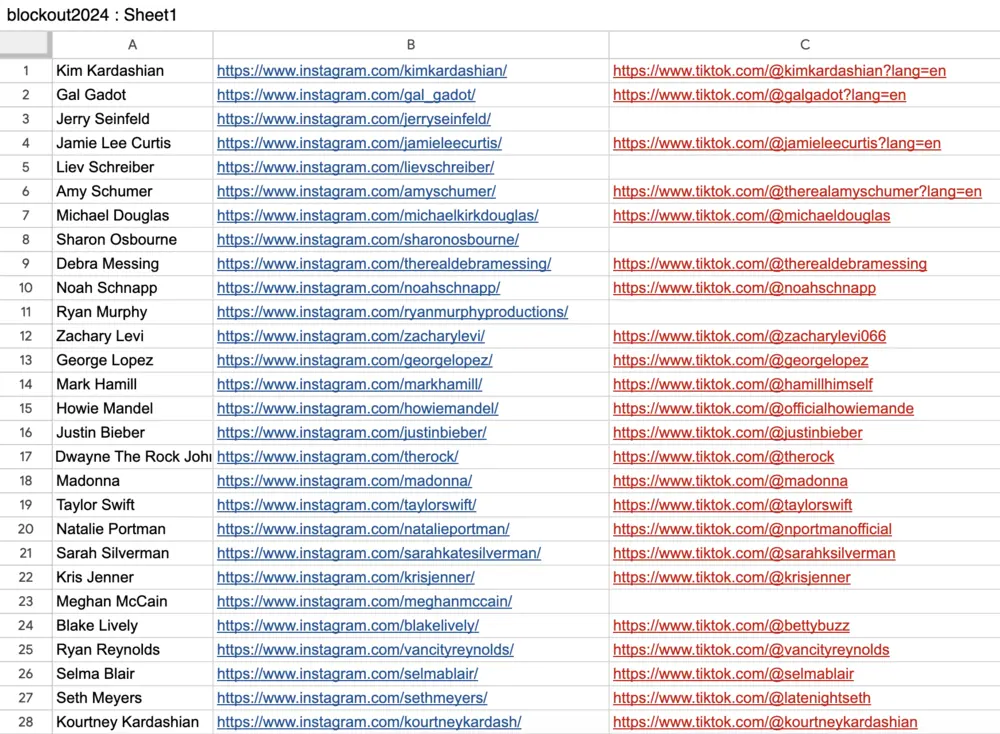
Task: Select empty TikTok cell for Meghan McCain
Action: tap(804, 602)
